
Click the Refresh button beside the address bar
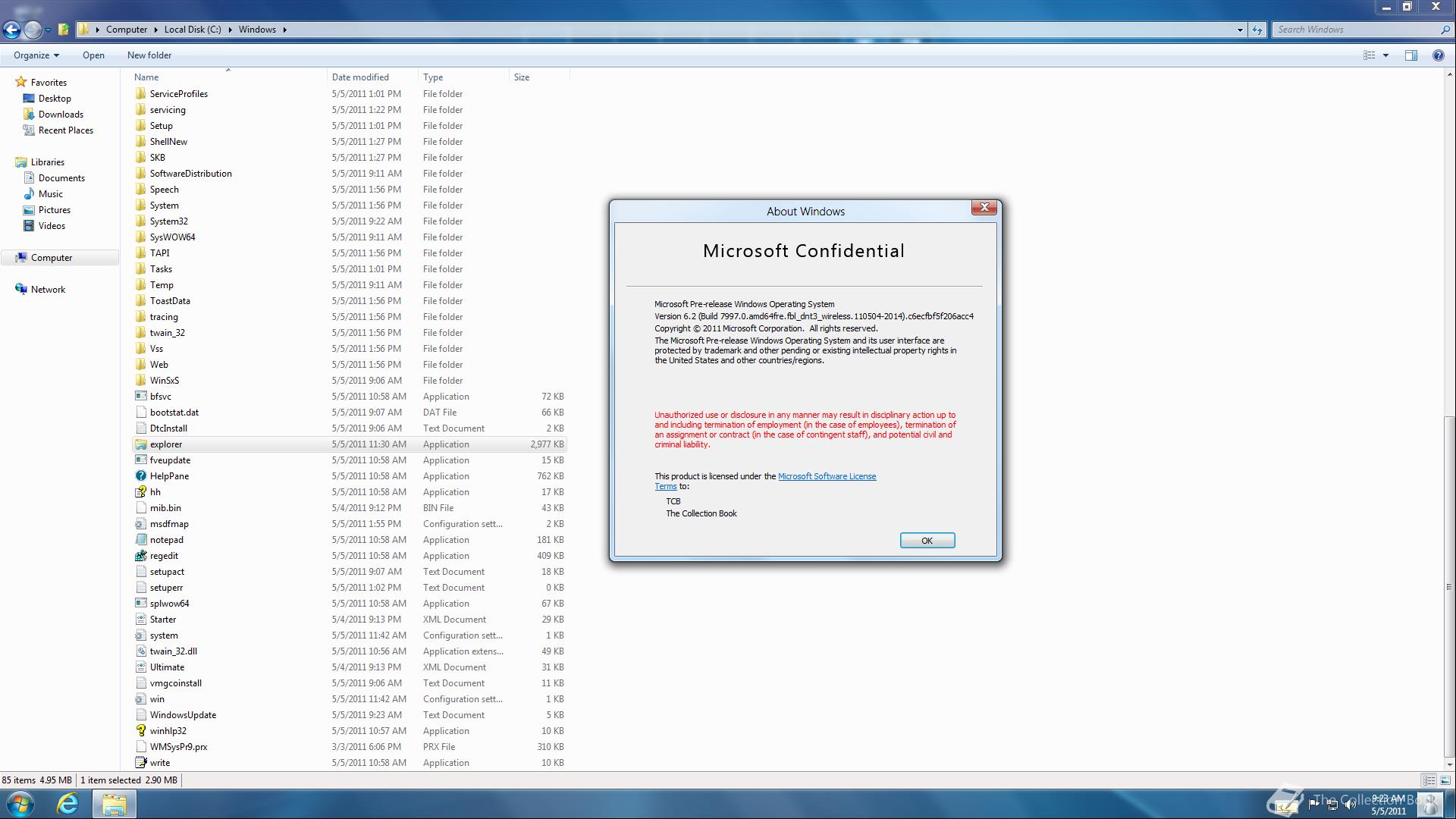[x=1257, y=30]
